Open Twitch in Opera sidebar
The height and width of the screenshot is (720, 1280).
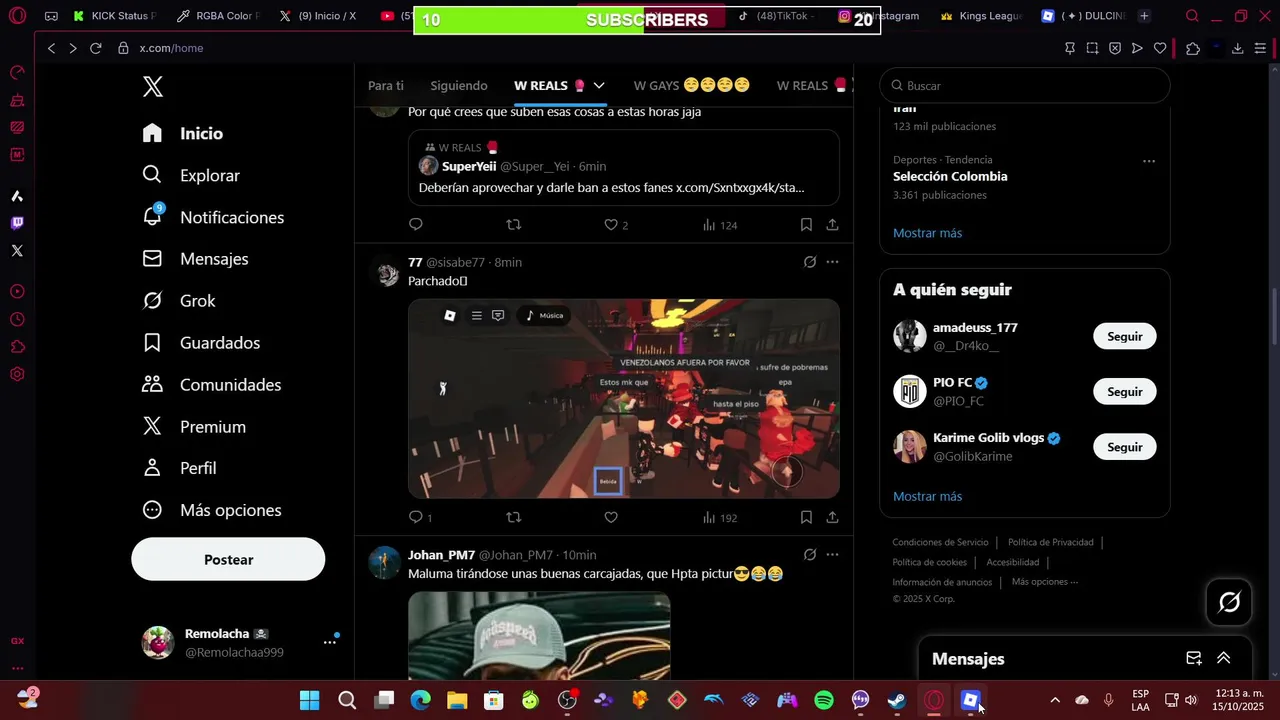tap(17, 223)
